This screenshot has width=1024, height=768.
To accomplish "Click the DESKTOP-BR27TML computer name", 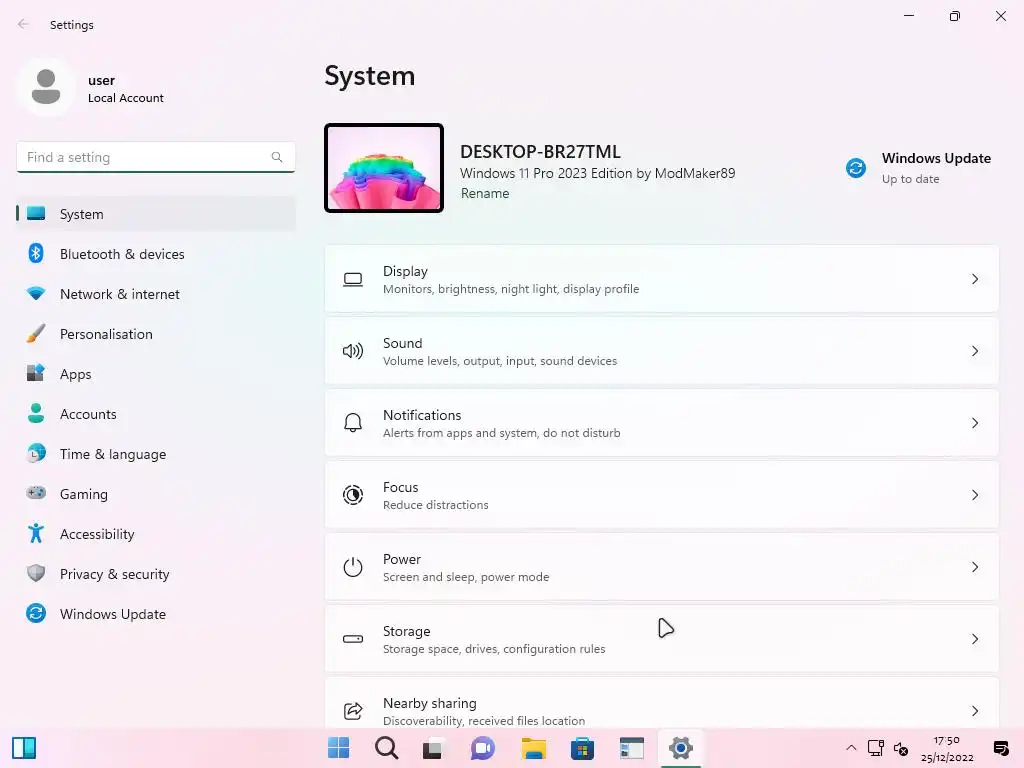I will coord(540,152).
